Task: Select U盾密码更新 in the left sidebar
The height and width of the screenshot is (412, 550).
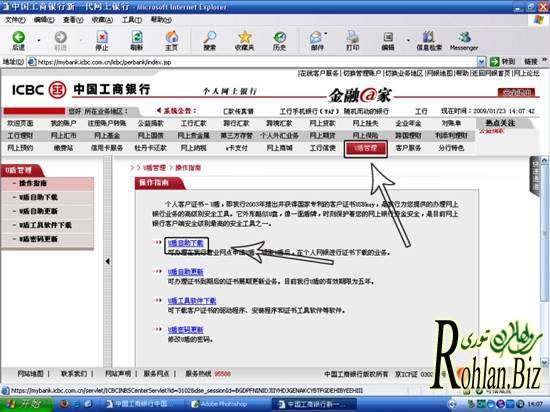Action: pyautogui.click(x=38, y=239)
